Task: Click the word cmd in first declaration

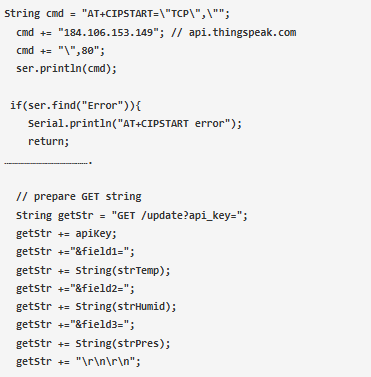Action: 55,14
